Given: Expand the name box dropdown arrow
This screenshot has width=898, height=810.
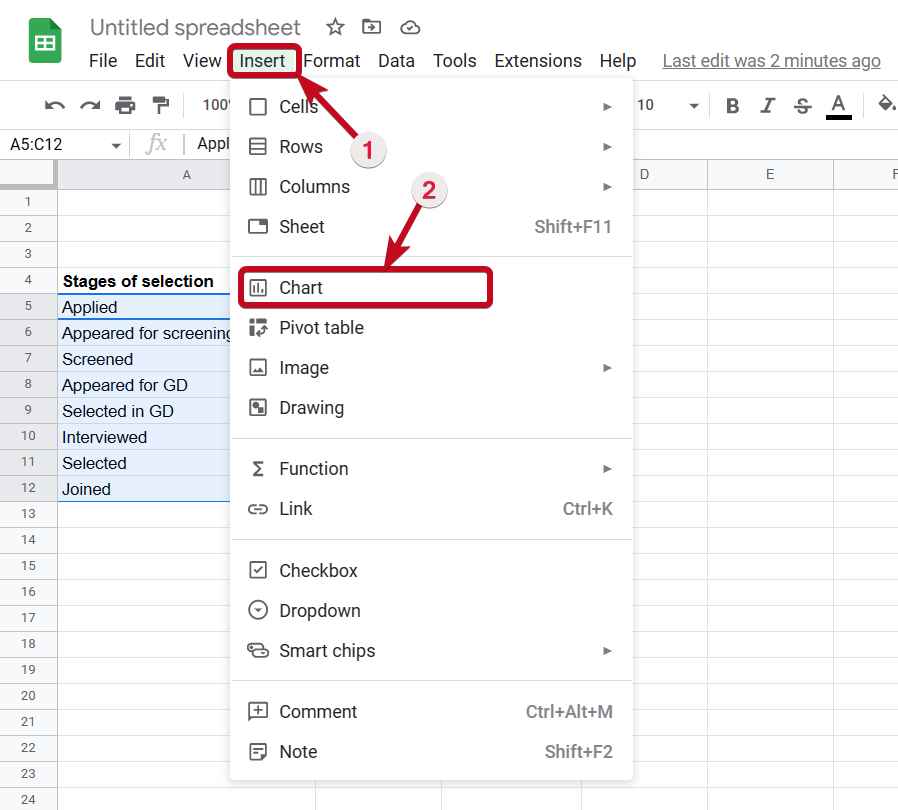Looking at the screenshot, I should click(116, 146).
